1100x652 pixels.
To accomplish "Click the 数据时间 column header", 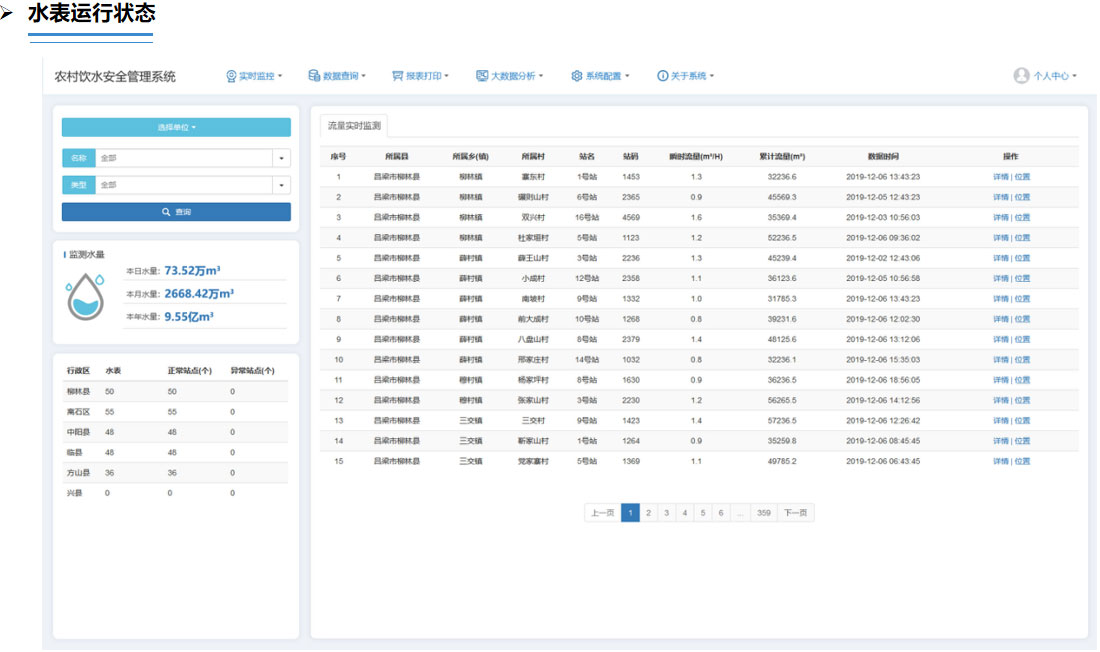I will [883, 157].
